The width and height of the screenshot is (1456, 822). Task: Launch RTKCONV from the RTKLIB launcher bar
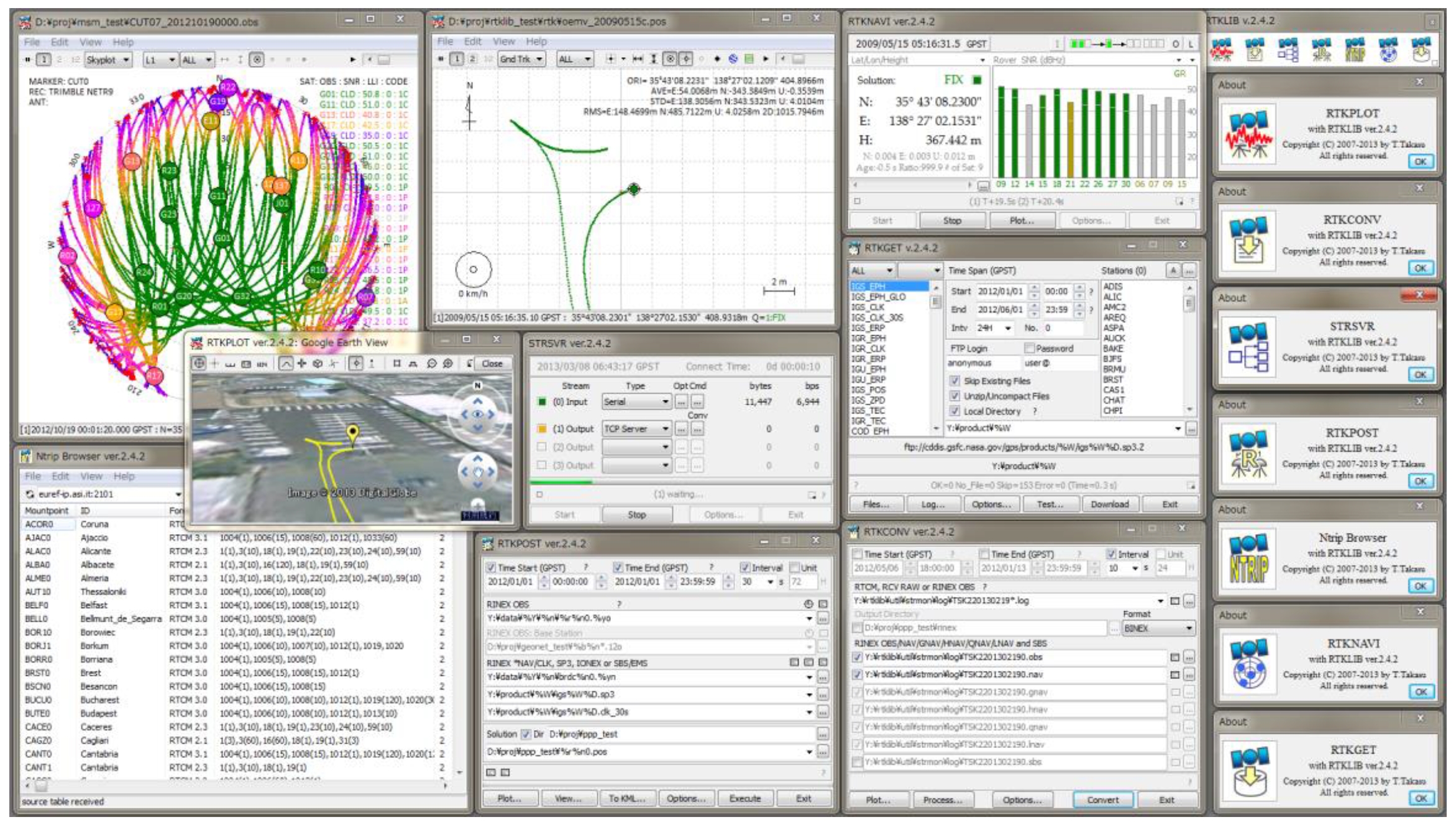pyautogui.click(x=1254, y=51)
